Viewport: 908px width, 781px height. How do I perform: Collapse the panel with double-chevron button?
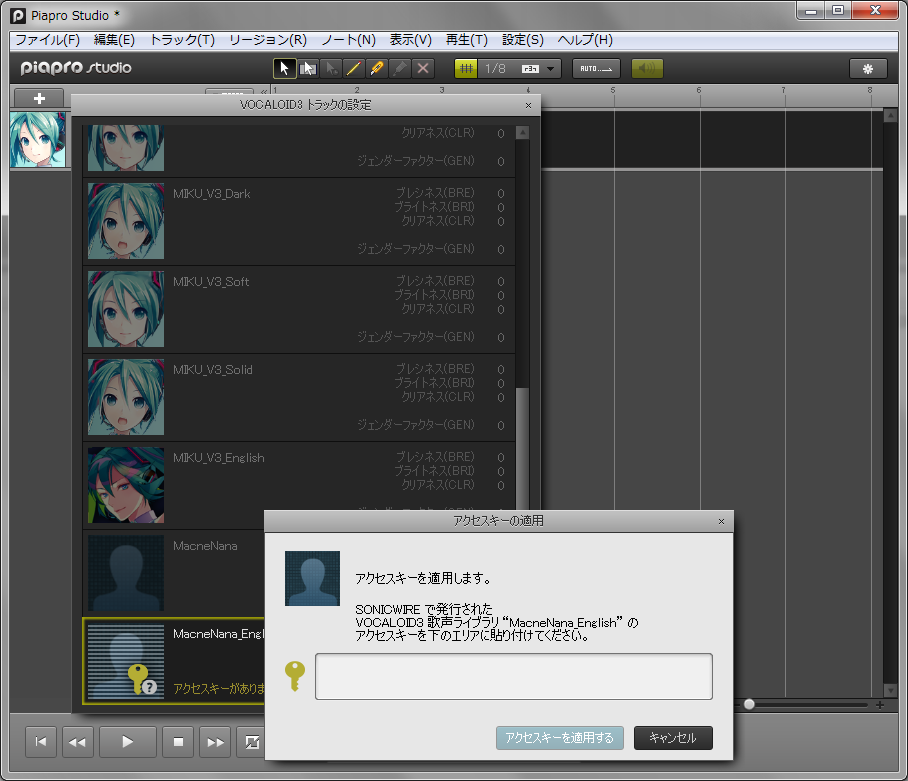[264, 91]
